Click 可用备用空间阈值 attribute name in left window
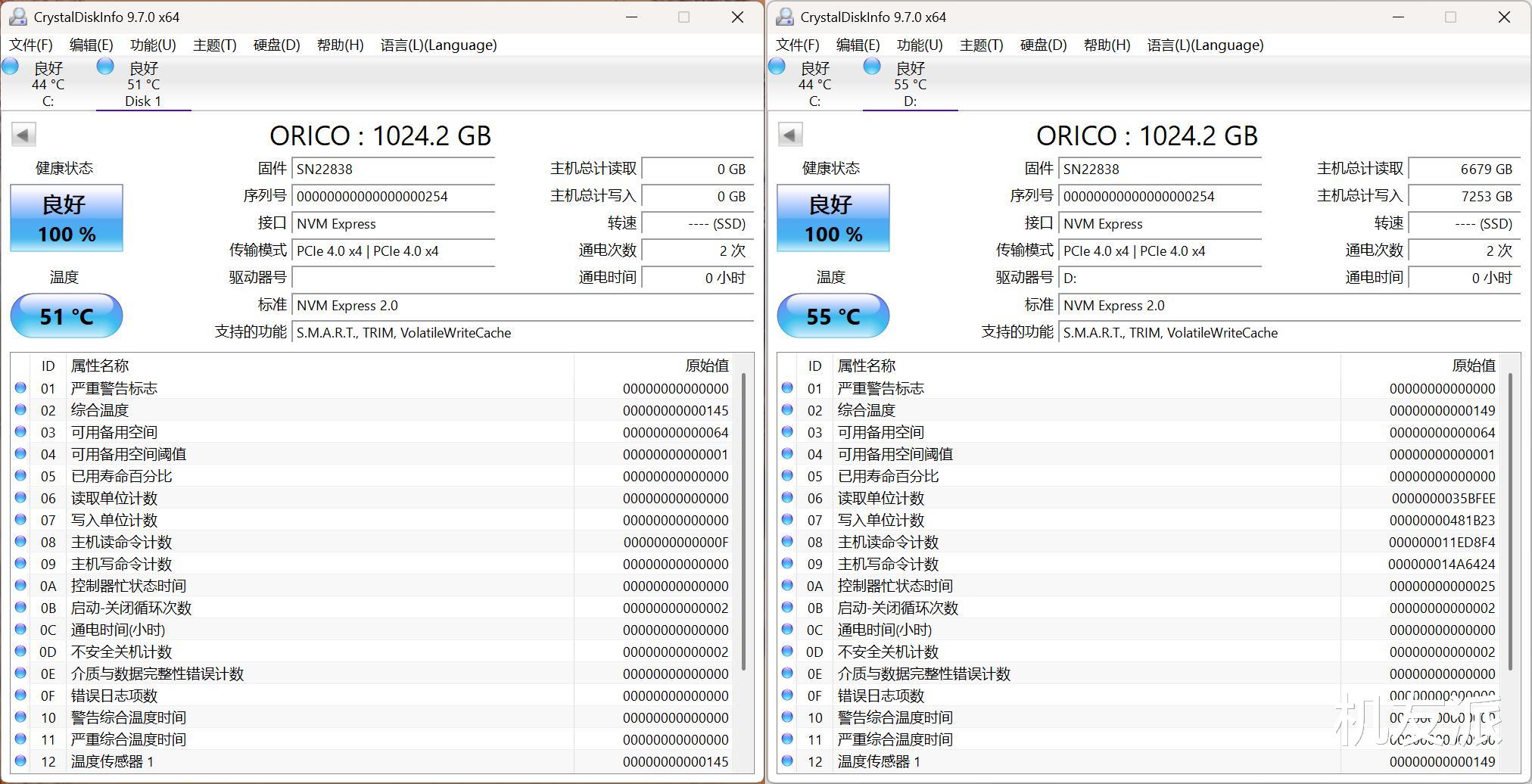1532x784 pixels. 129,454
